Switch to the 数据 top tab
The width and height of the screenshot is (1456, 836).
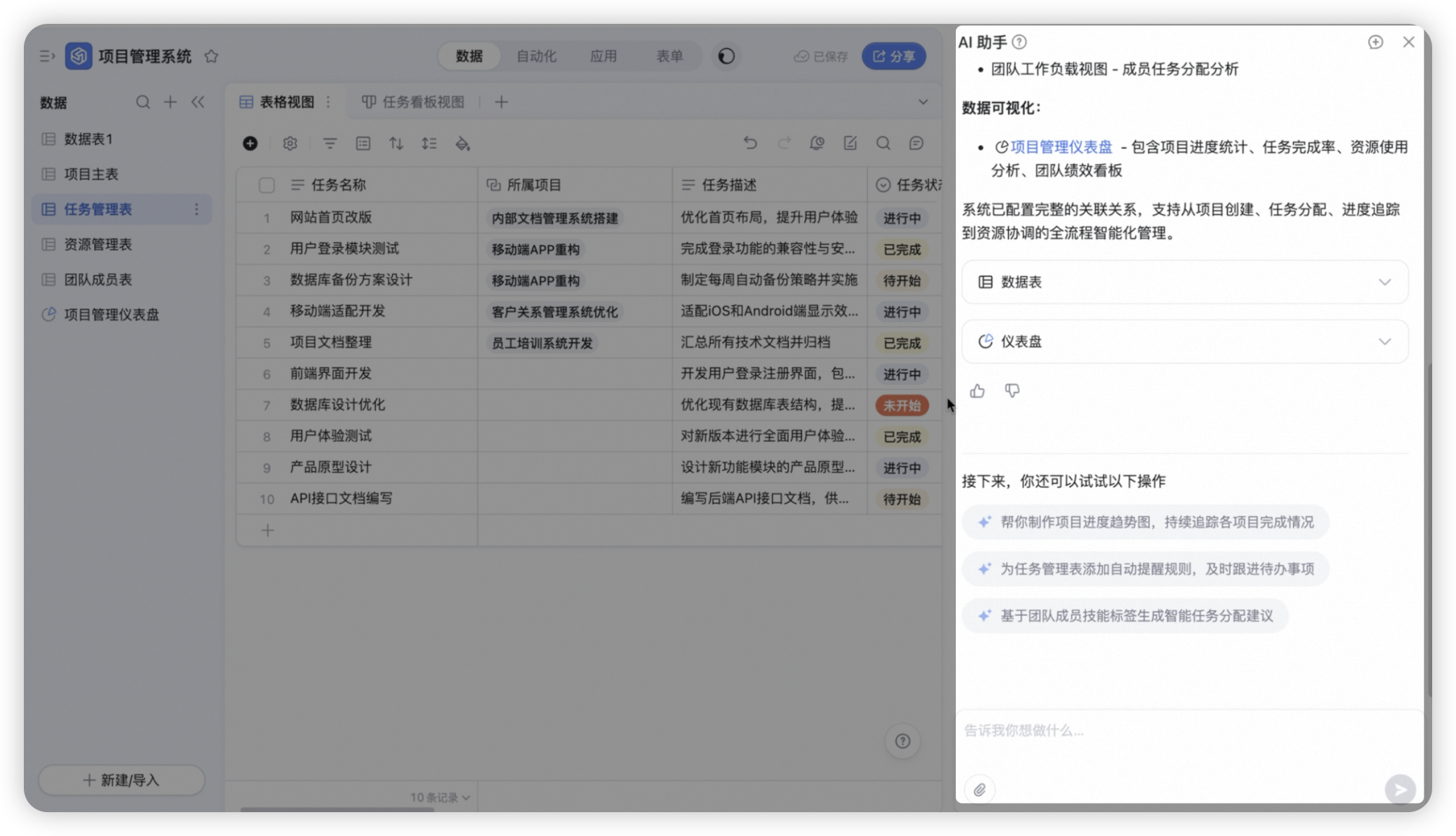(x=469, y=56)
